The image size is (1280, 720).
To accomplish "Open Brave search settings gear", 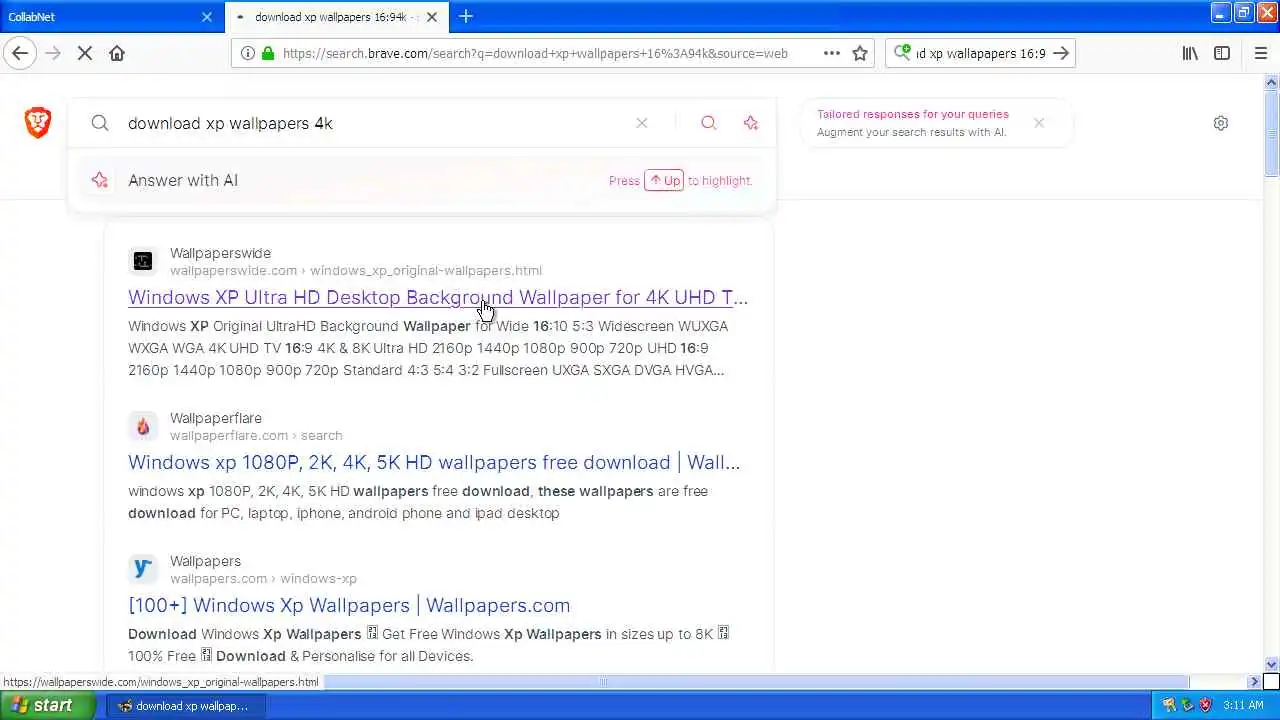I will [x=1221, y=123].
